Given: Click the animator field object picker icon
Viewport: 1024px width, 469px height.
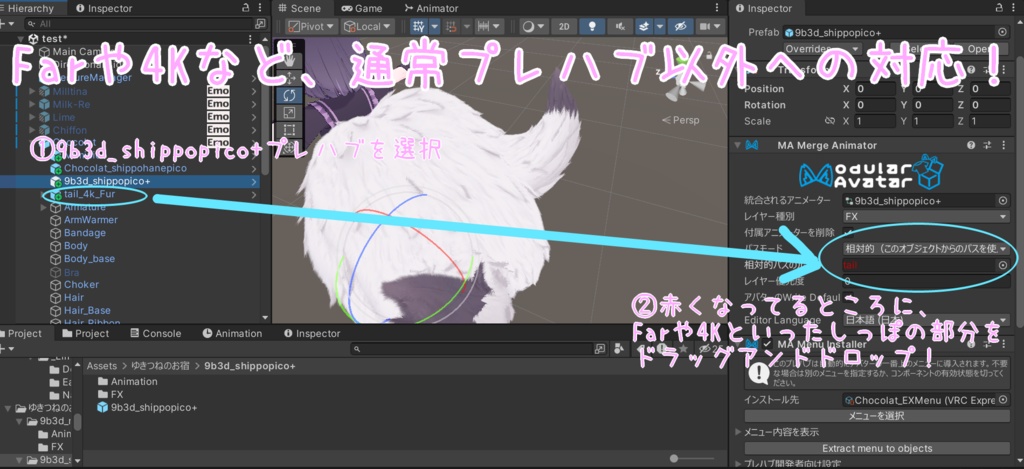Looking at the screenshot, I should click(x=1002, y=201).
